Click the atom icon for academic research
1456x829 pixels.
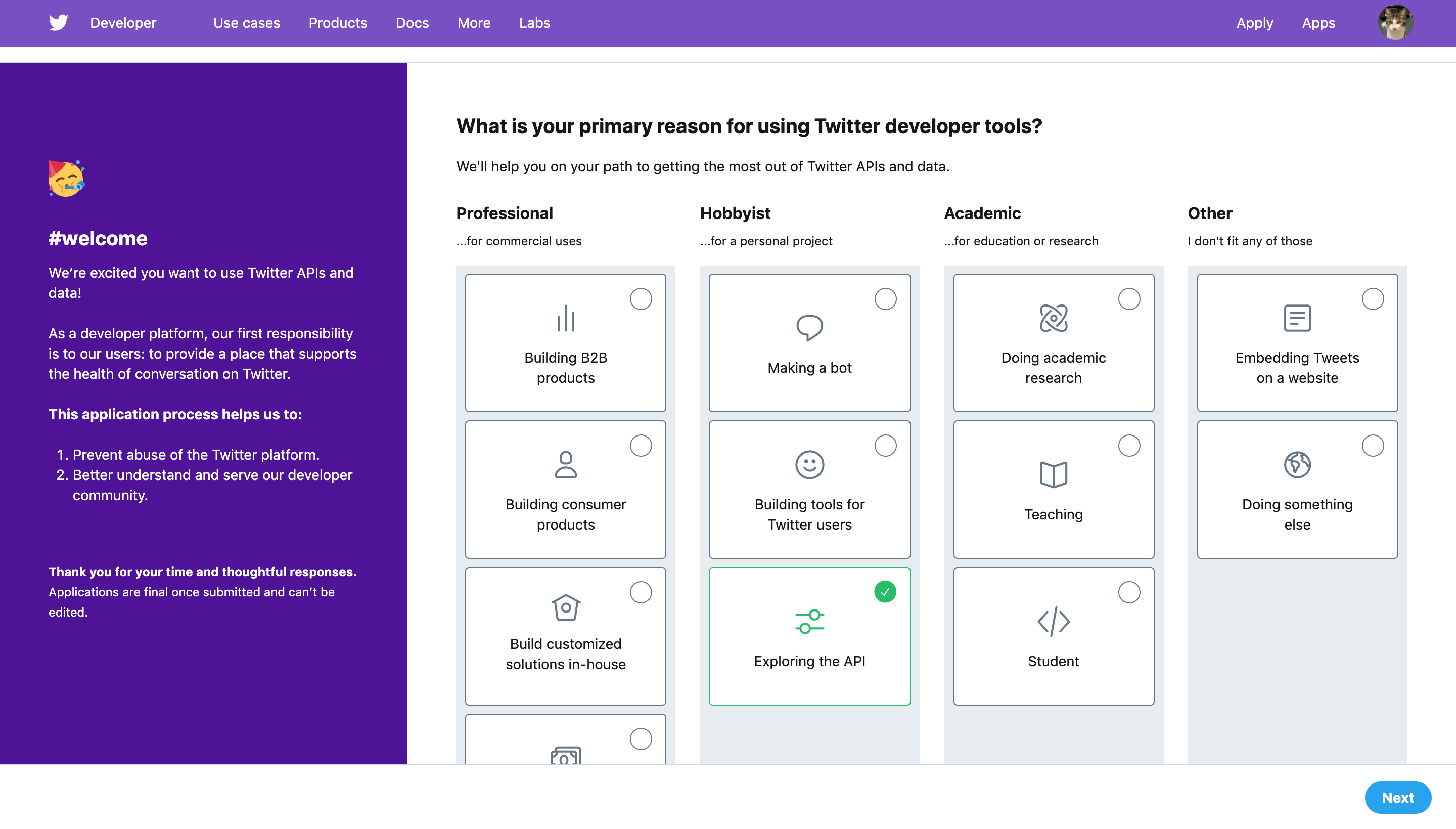[1053, 318]
